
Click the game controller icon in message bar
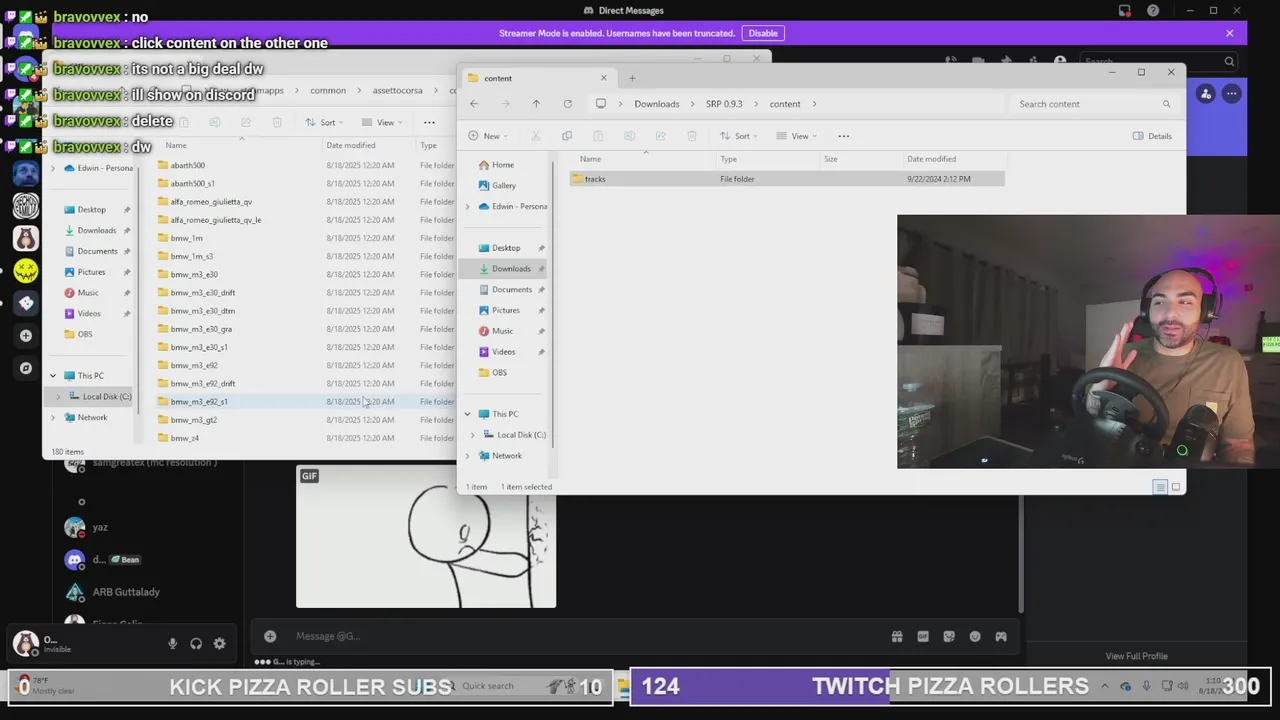click(1001, 636)
